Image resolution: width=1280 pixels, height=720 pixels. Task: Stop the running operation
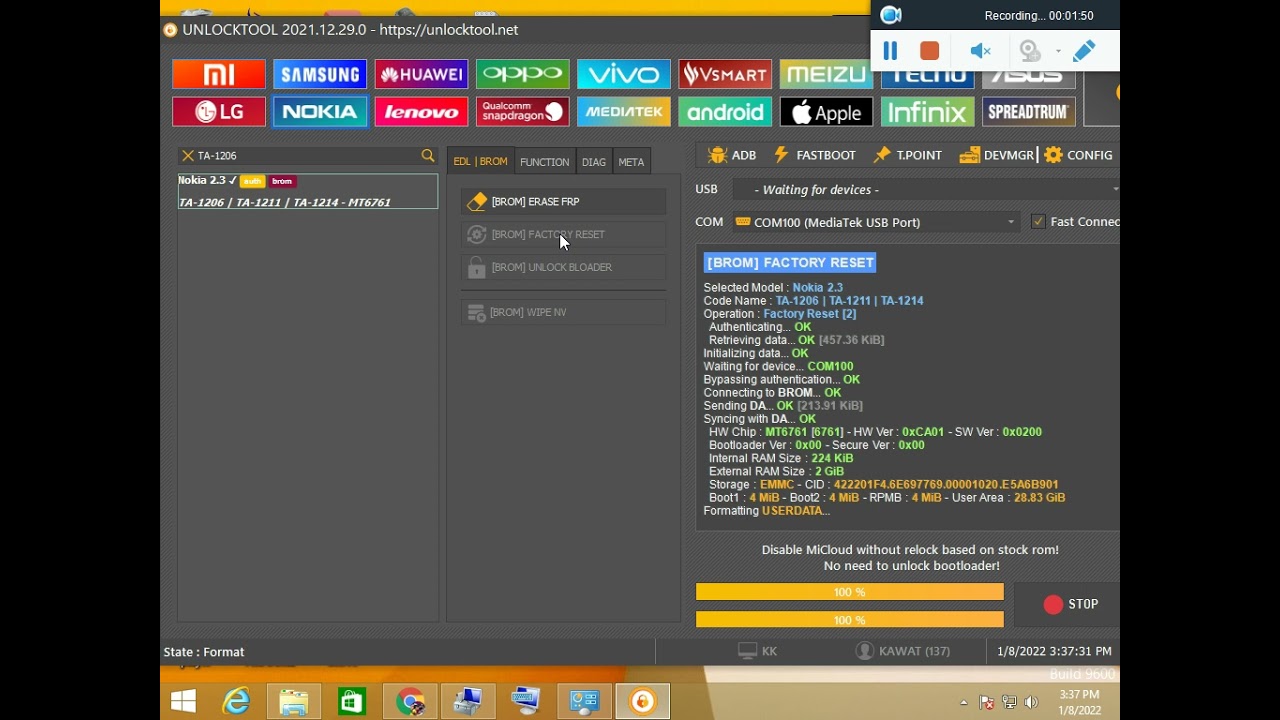click(1070, 604)
